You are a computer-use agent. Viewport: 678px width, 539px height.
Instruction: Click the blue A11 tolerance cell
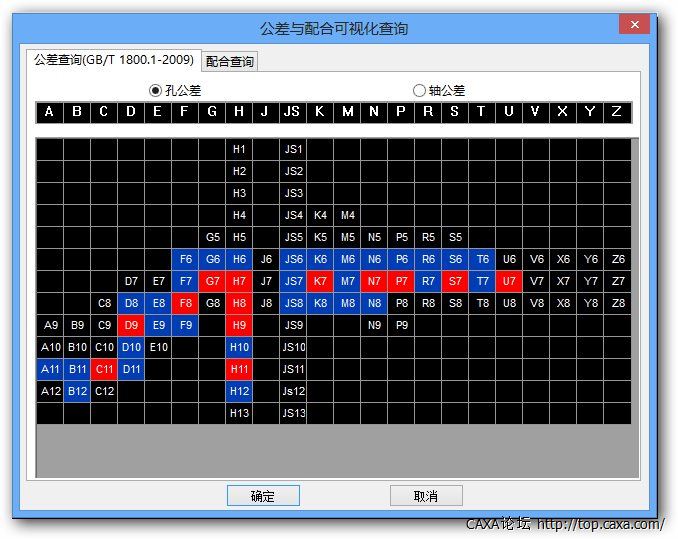[x=50, y=369]
